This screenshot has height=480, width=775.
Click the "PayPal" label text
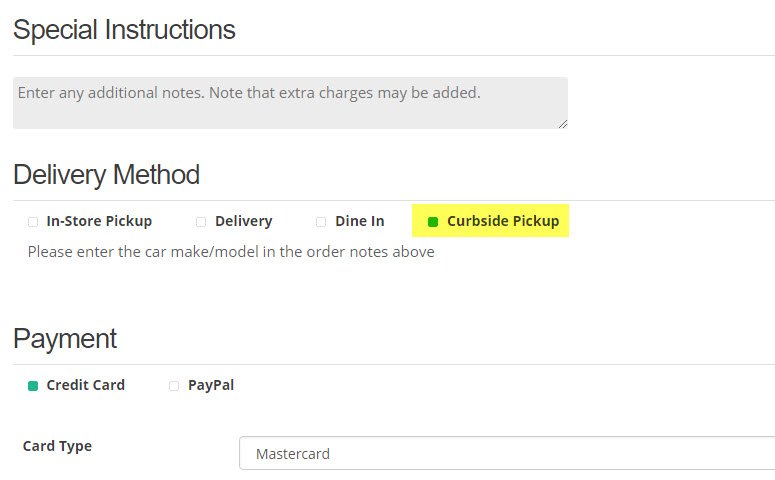(211, 385)
